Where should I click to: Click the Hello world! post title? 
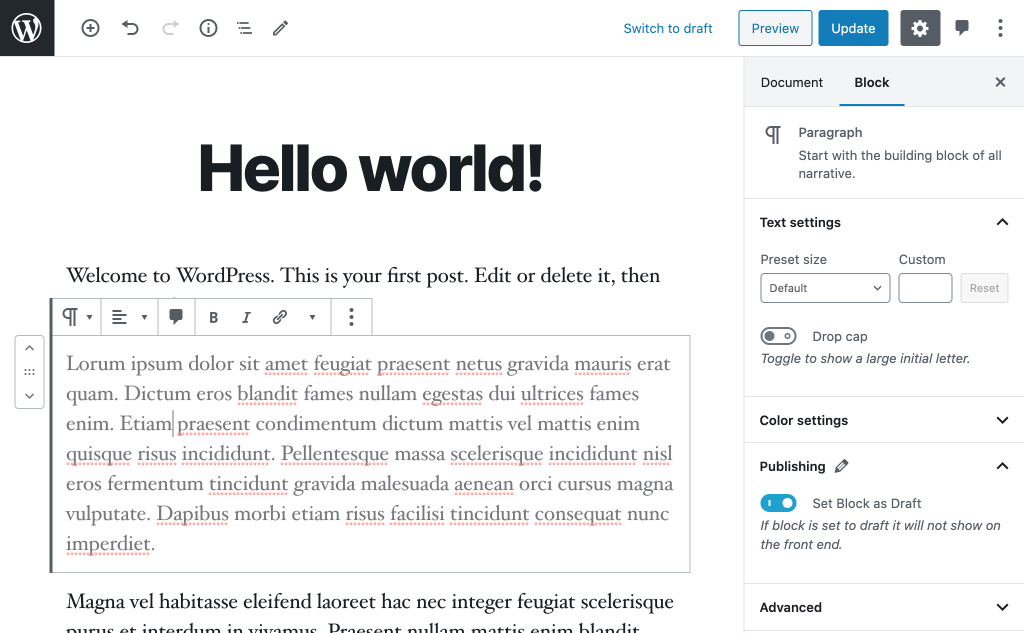pyautogui.click(x=371, y=168)
